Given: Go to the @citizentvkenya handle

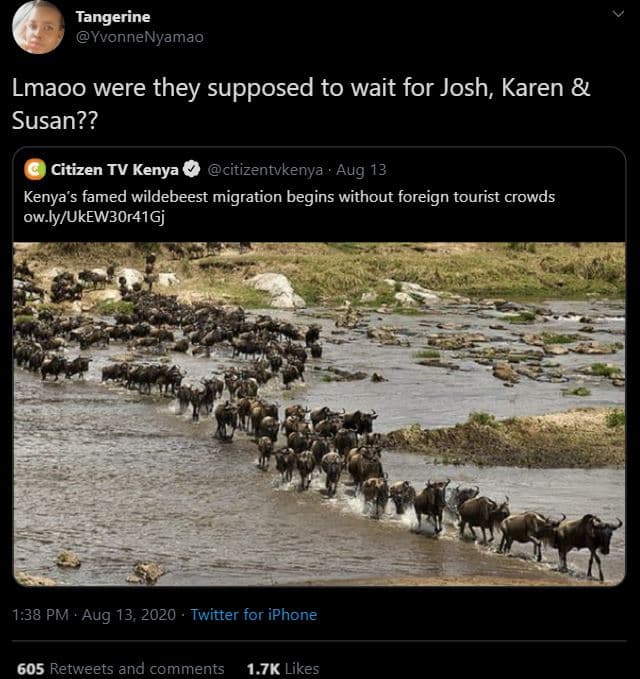Looking at the screenshot, I should 266,168.
